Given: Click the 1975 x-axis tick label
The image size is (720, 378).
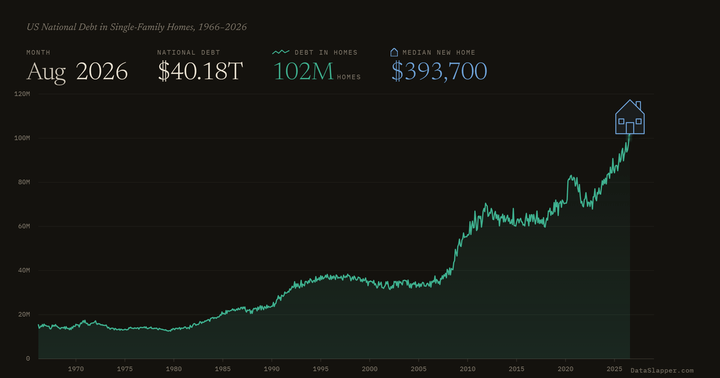Looking at the screenshot, I should pos(125,369).
